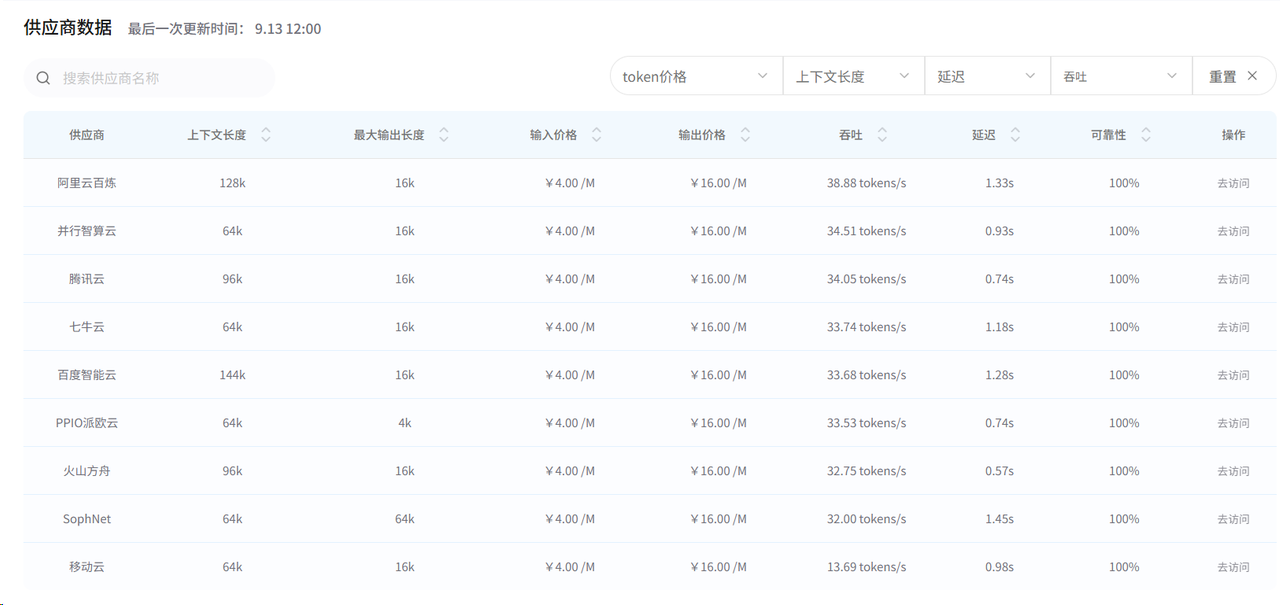
Task: Open the 吞吐 filter dropdown
Action: 1121,76
